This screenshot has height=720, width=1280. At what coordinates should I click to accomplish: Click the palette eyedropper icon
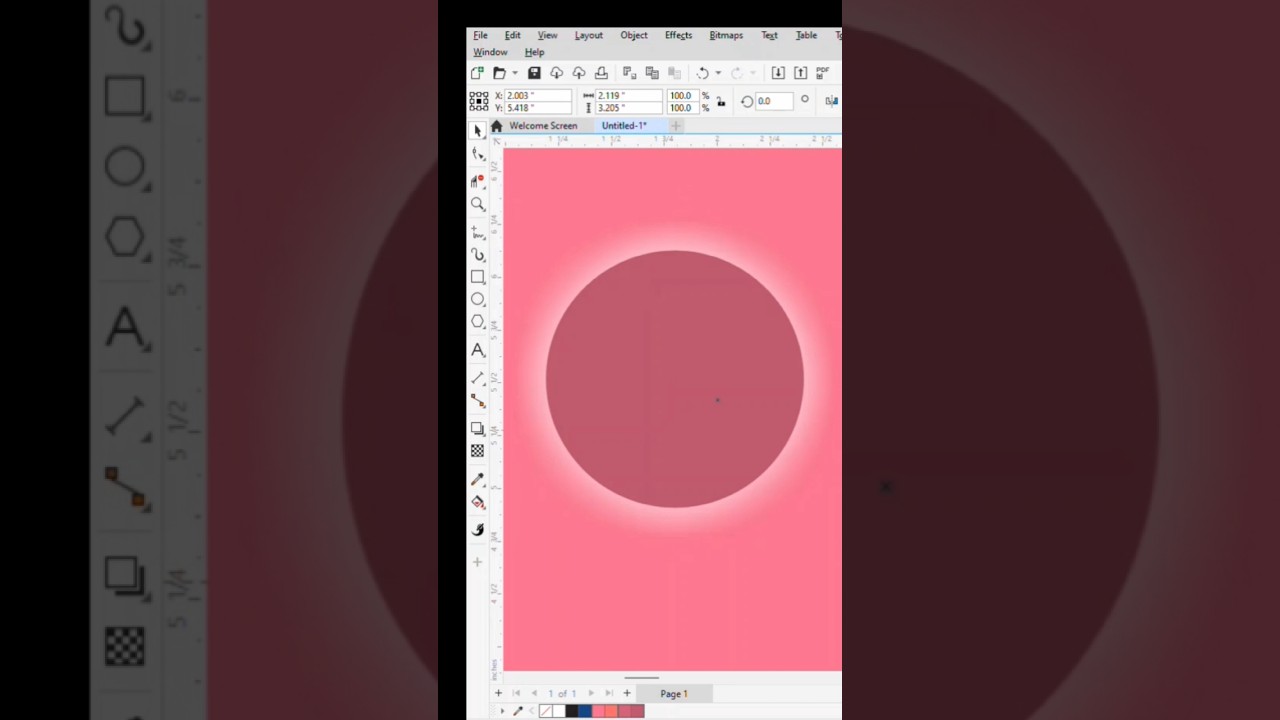click(x=518, y=711)
